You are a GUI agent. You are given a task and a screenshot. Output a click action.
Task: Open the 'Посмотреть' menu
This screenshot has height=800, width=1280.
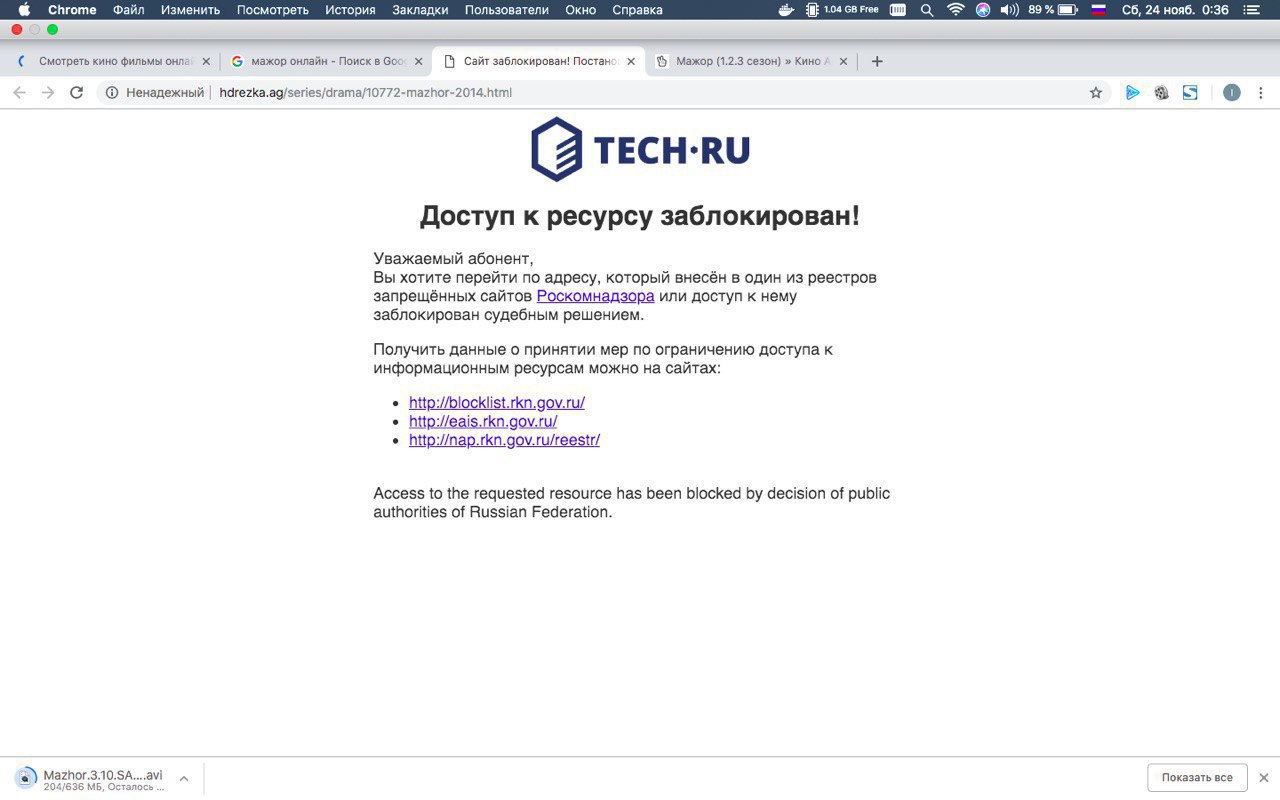[272, 10]
